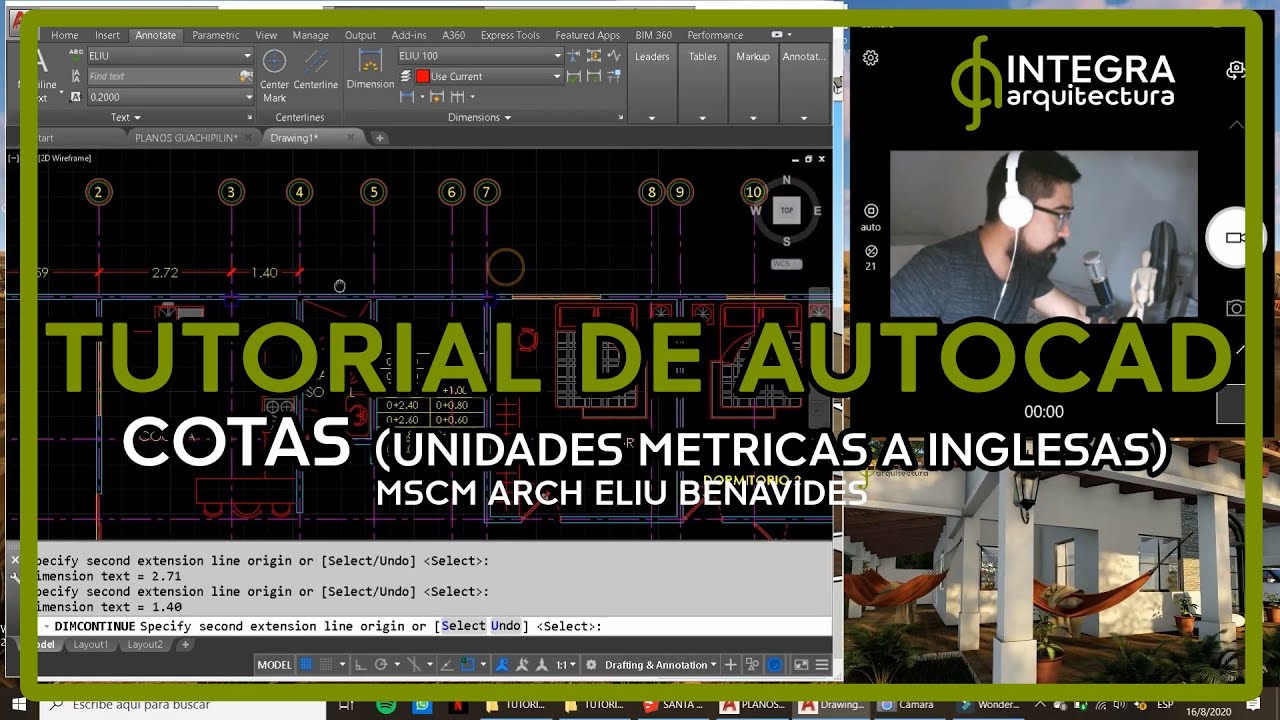Click the MODEL status bar button

tap(275, 665)
